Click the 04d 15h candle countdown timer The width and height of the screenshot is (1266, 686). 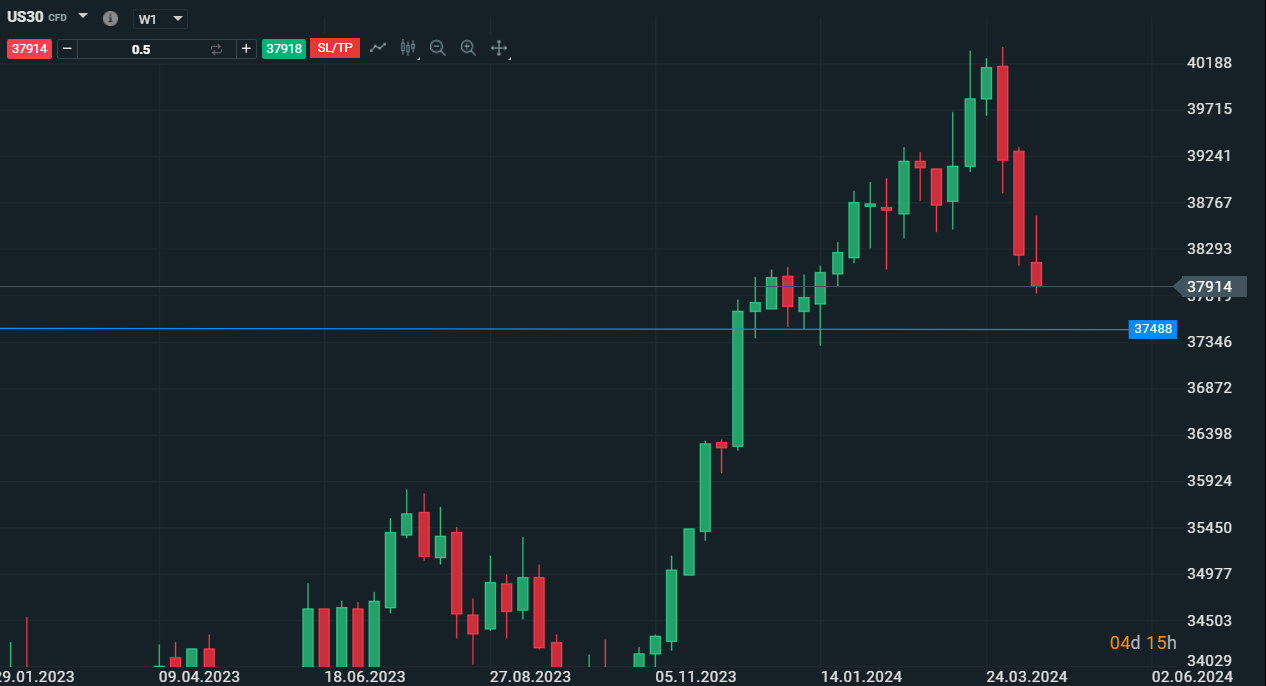[x=1143, y=642]
